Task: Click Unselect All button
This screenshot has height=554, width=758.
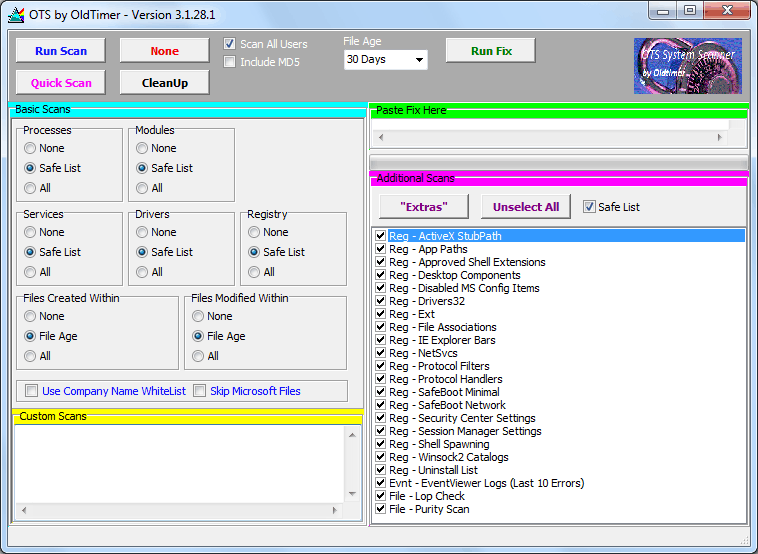Action: pyautogui.click(x=526, y=207)
